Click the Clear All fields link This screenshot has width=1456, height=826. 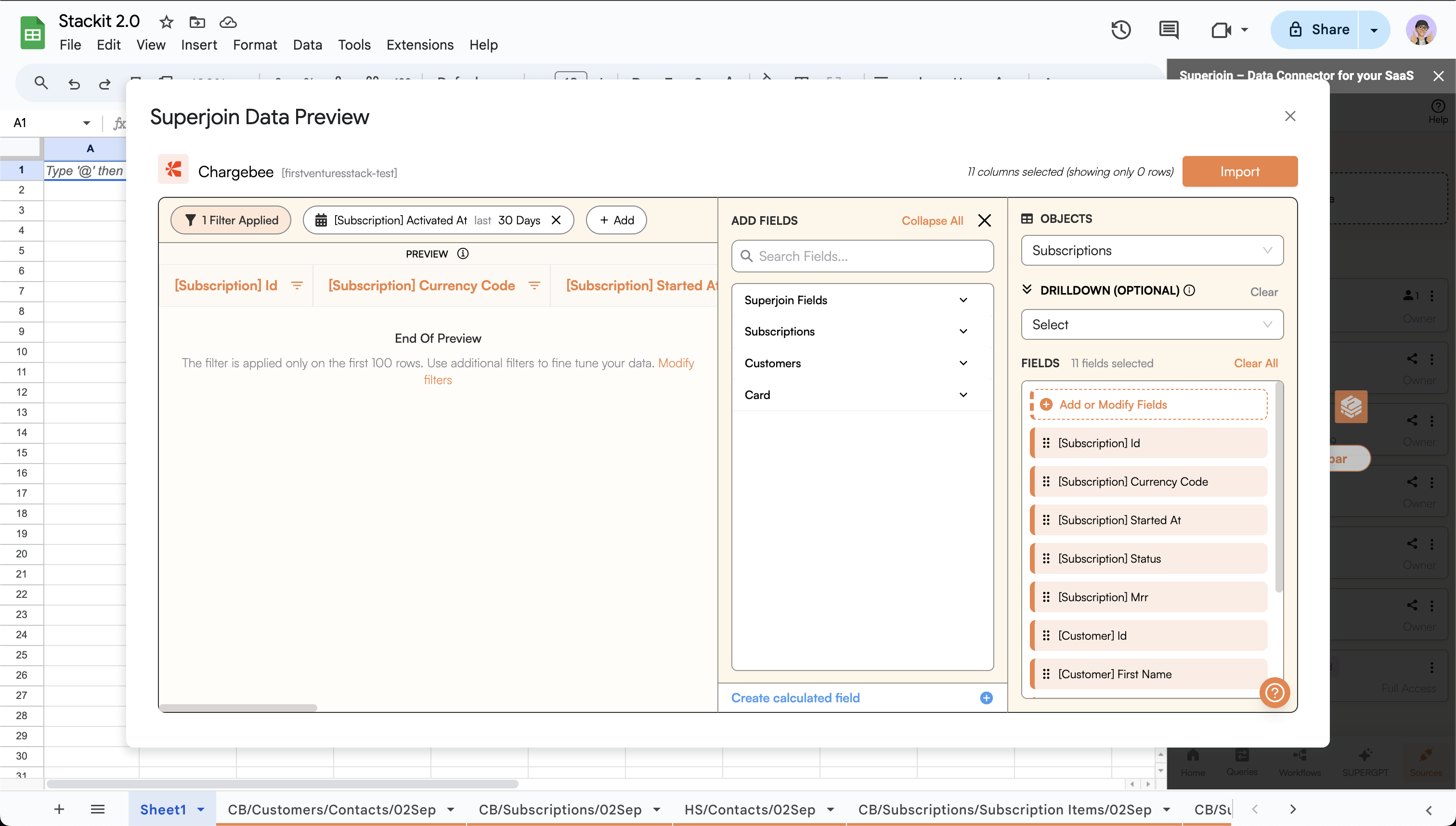[1256, 363]
